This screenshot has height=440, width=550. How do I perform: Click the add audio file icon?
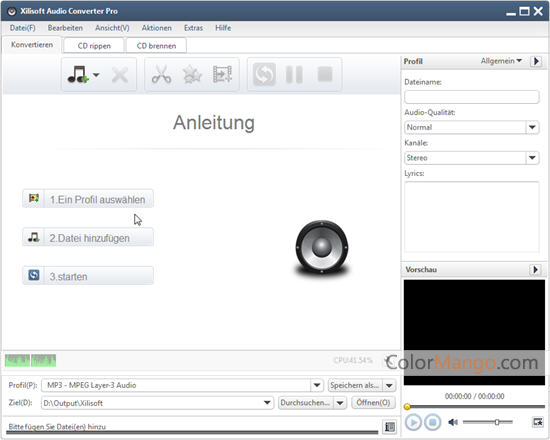coord(78,74)
